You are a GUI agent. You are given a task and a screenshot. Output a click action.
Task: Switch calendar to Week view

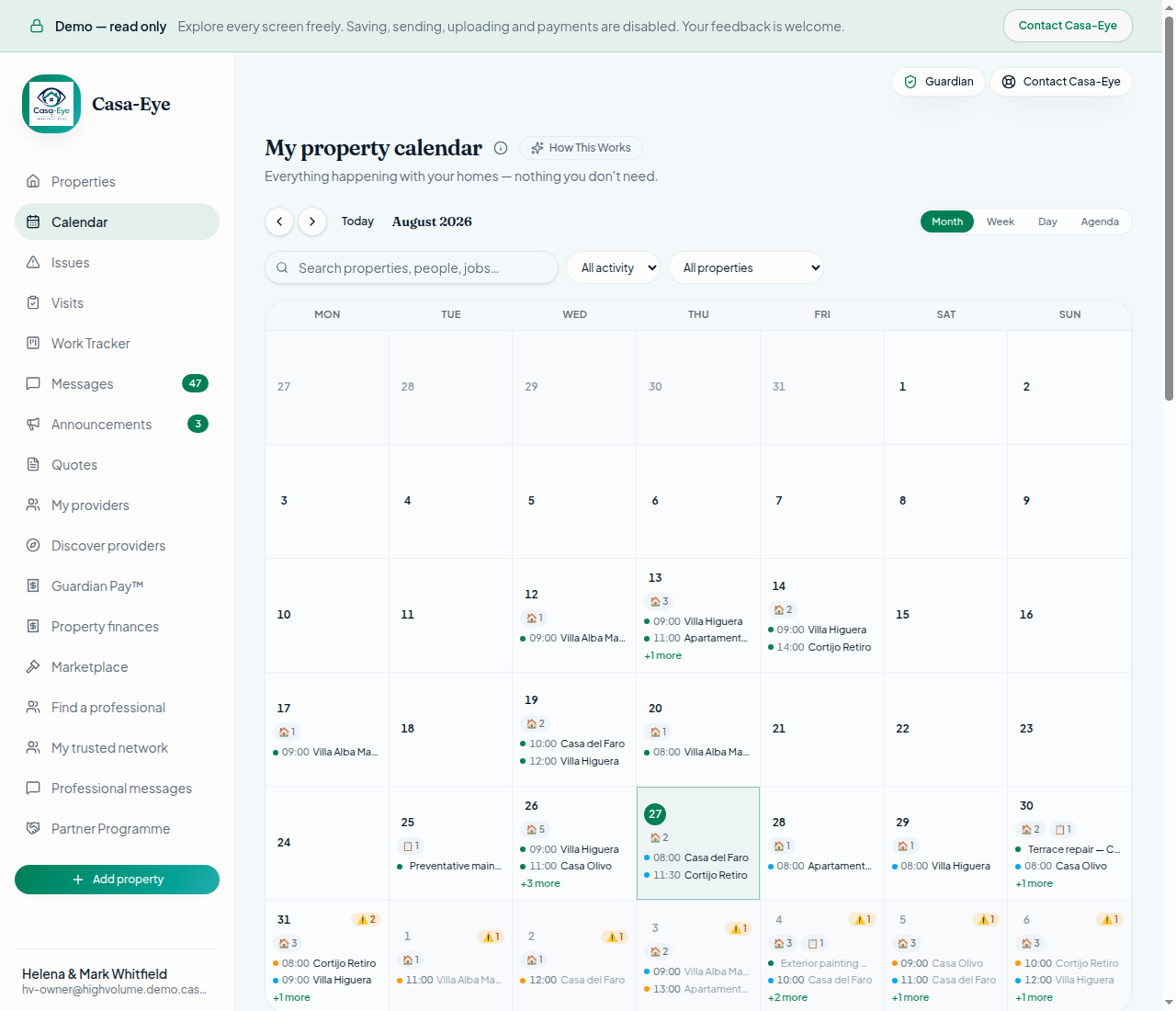click(x=1000, y=222)
